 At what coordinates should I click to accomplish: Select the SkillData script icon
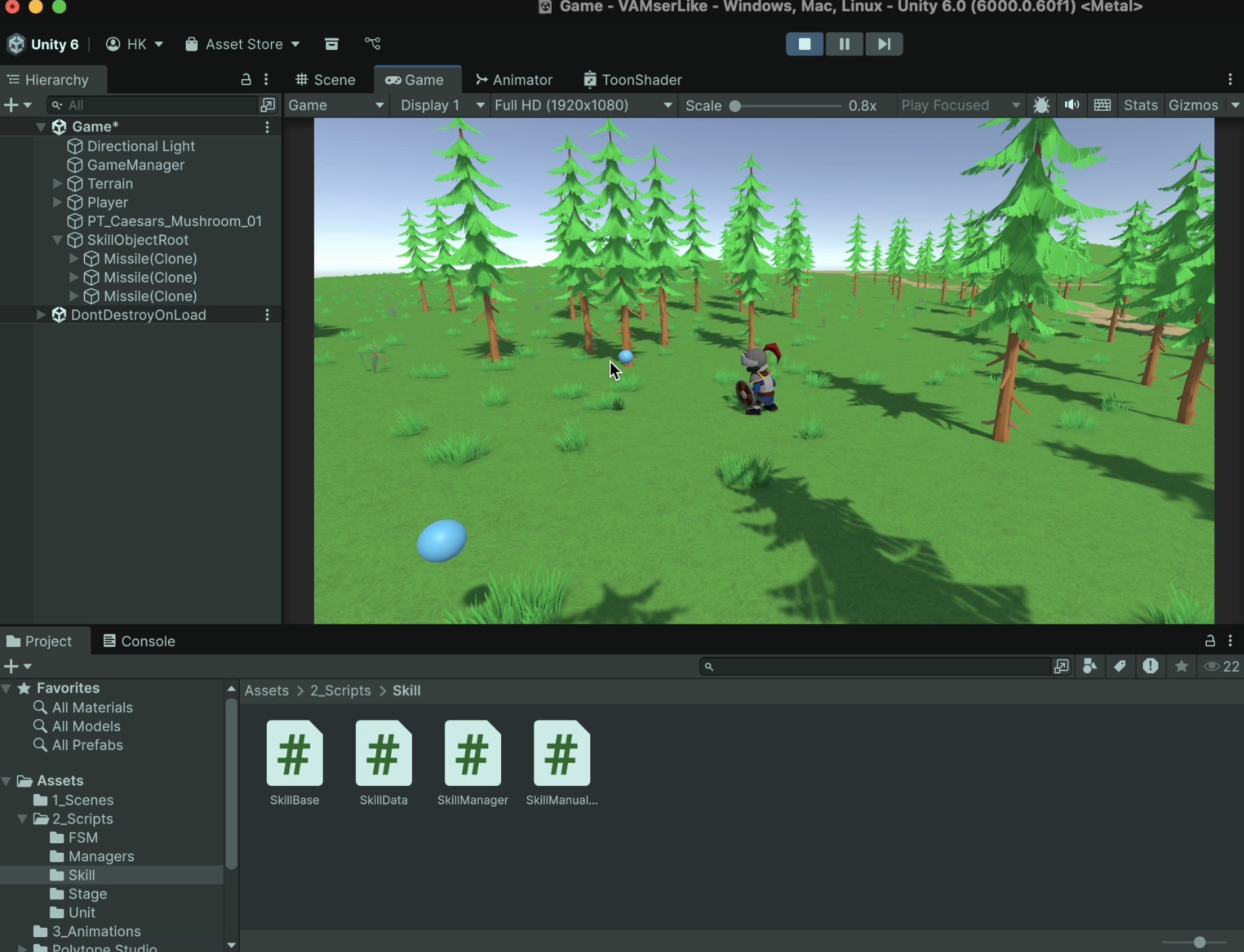point(384,753)
